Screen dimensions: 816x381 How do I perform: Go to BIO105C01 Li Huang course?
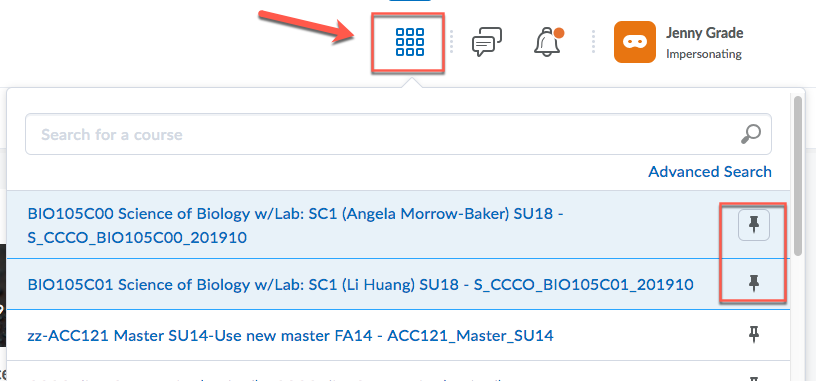pyautogui.click(x=360, y=284)
